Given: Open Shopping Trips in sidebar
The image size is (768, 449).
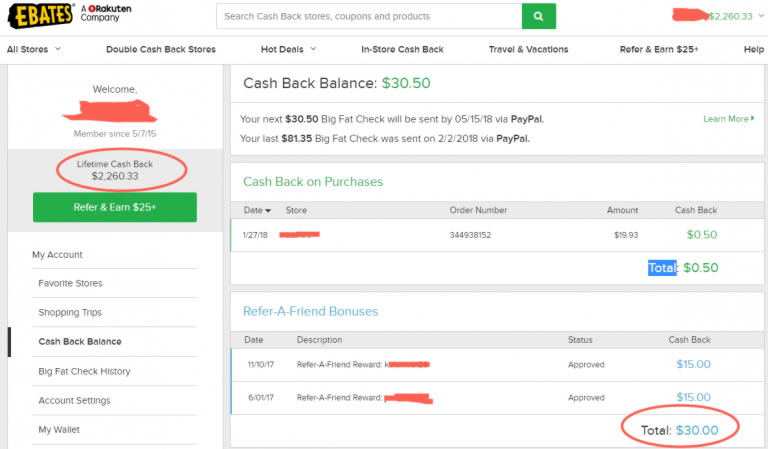Looking at the screenshot, I should tap(72, 313).
